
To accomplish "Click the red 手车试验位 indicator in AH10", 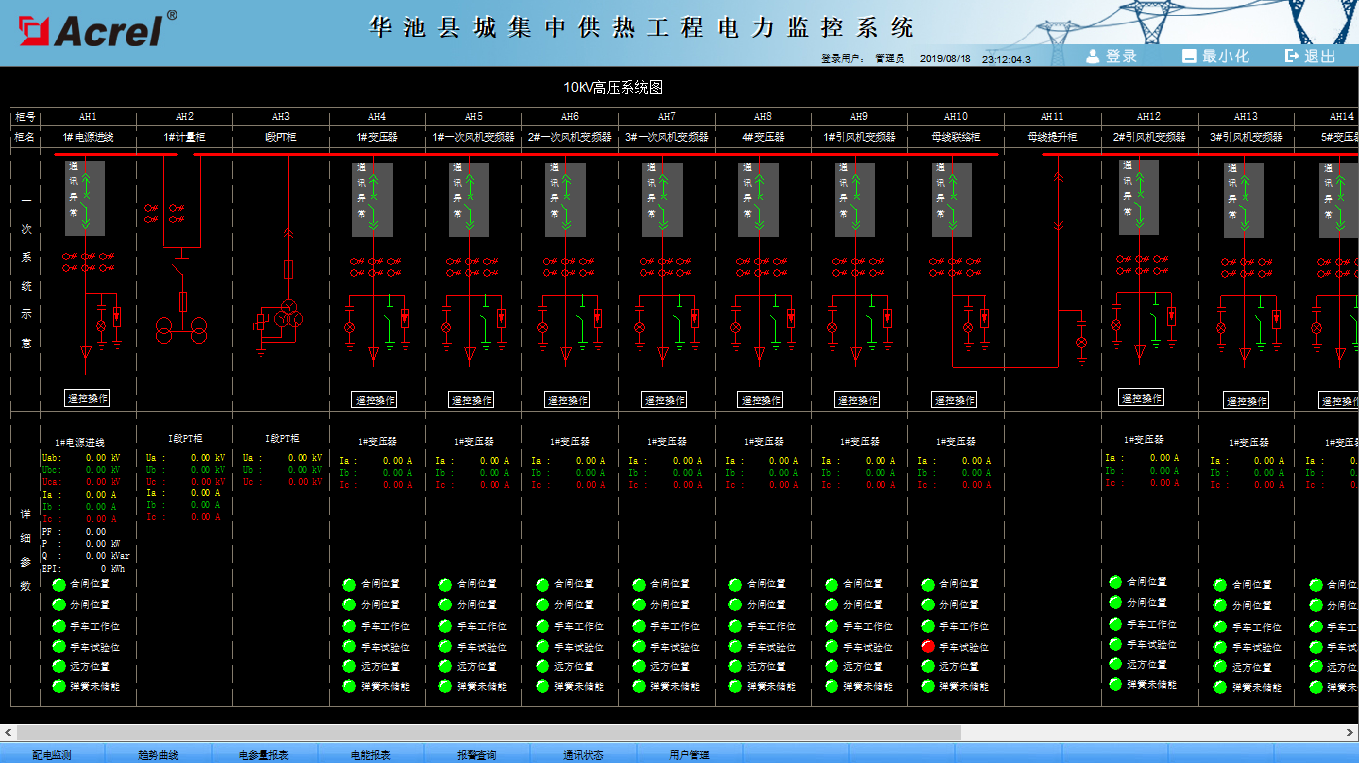I will point(928,646).
